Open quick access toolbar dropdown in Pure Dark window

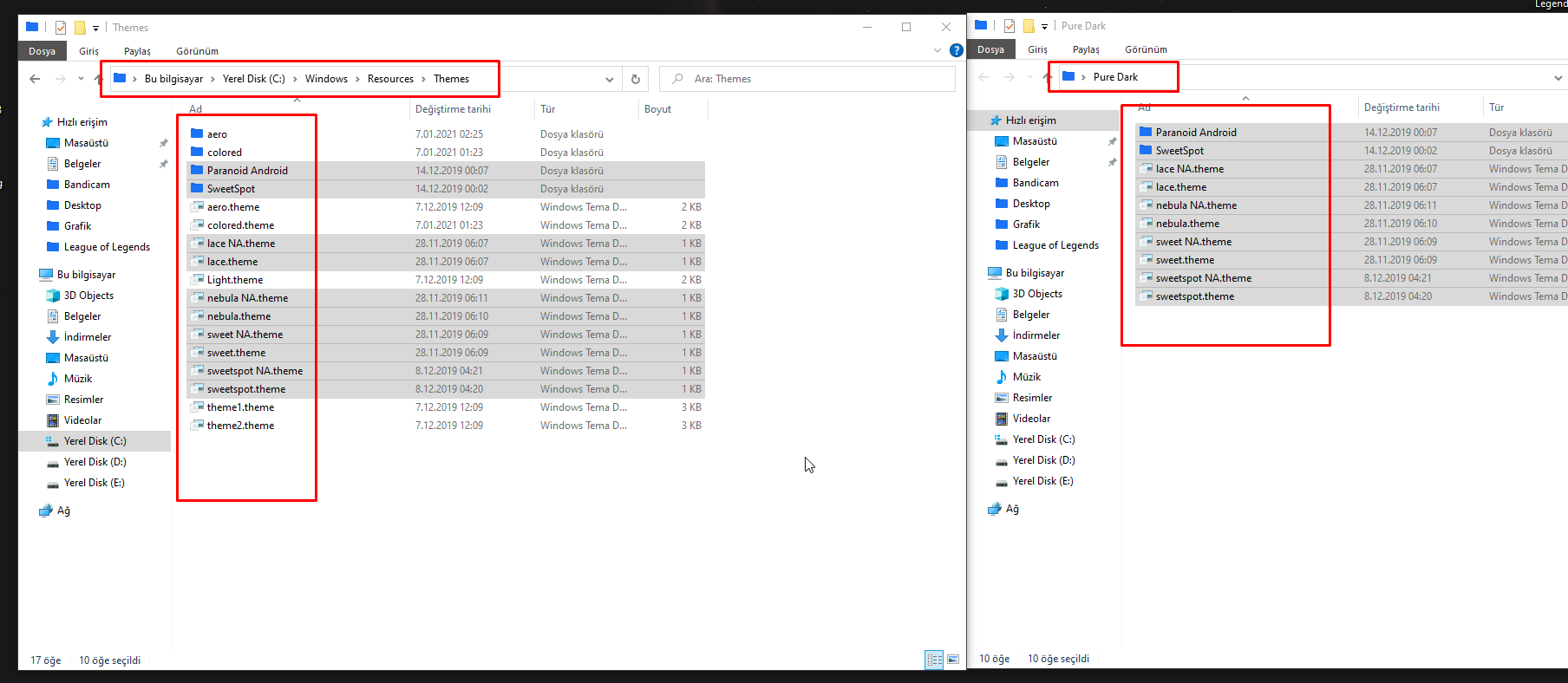pyautogui.click(x=1044, y=26)
